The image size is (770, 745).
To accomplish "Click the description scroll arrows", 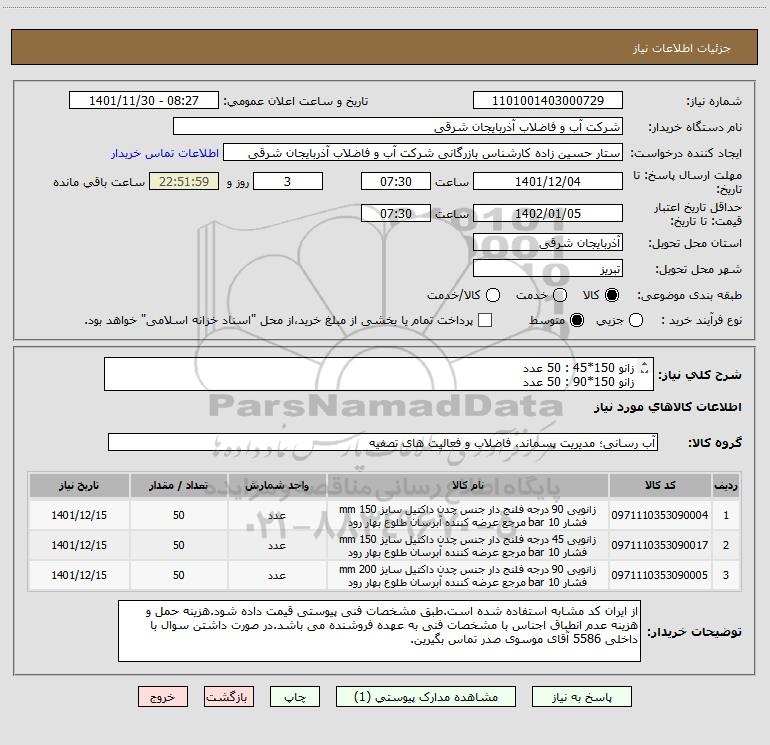I will point(645,367).
